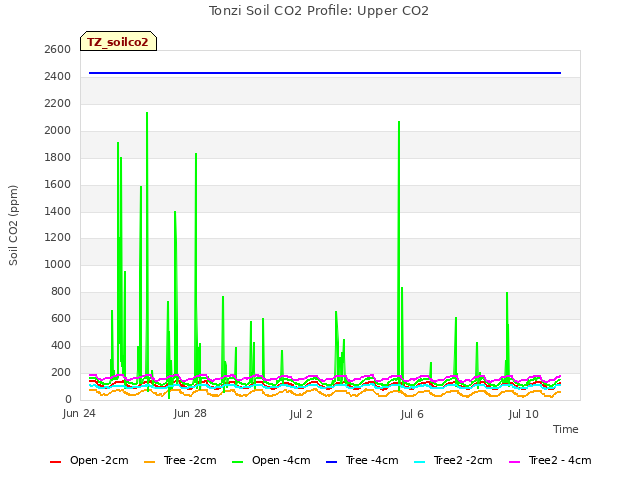Viewport: 640px width, 480px height.
Task: Click the red Open -2cm legend swatch
Action: point(55,462)
